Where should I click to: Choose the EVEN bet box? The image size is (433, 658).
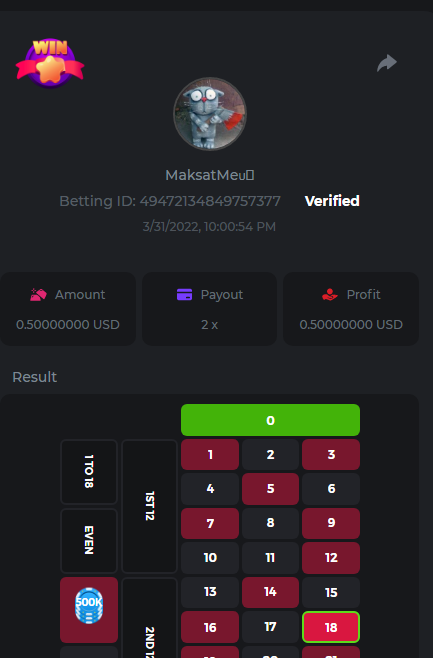click(89, 540)
